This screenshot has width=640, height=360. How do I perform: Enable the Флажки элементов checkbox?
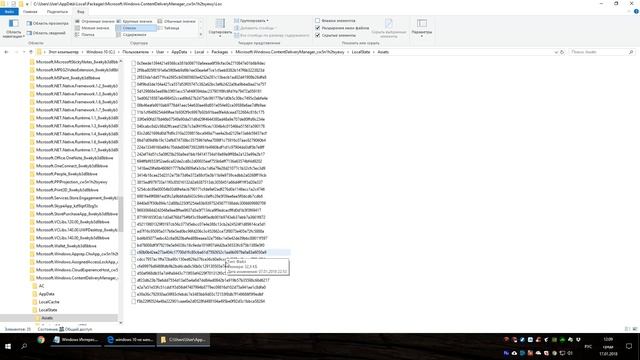coord(317,20)
